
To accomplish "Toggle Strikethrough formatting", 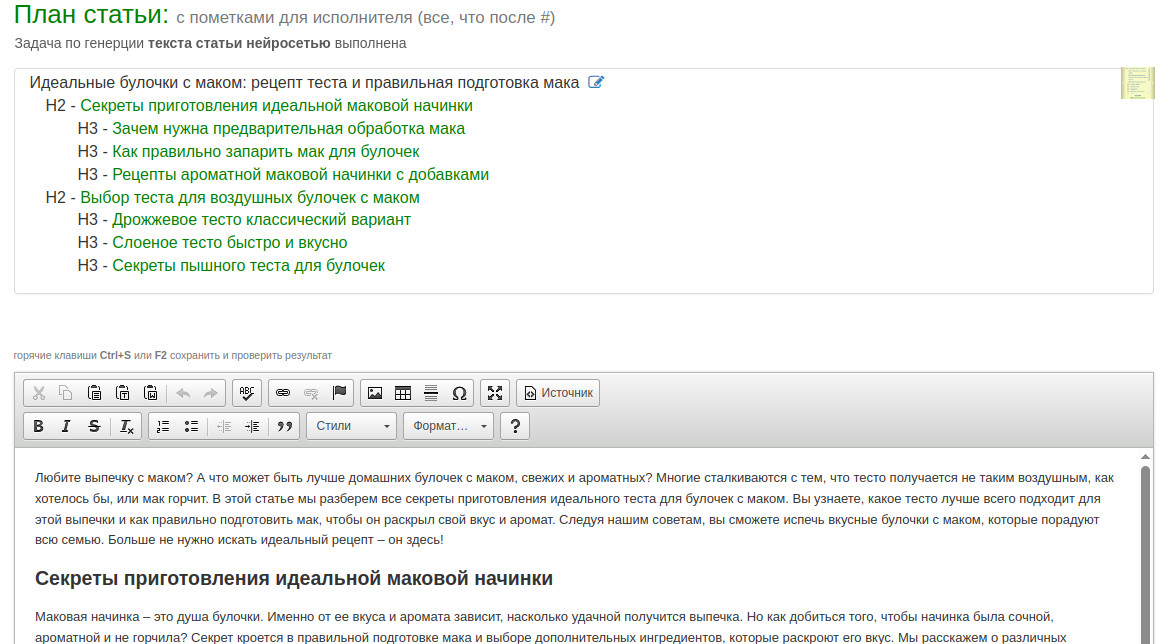I will click(x=94, y=426).
